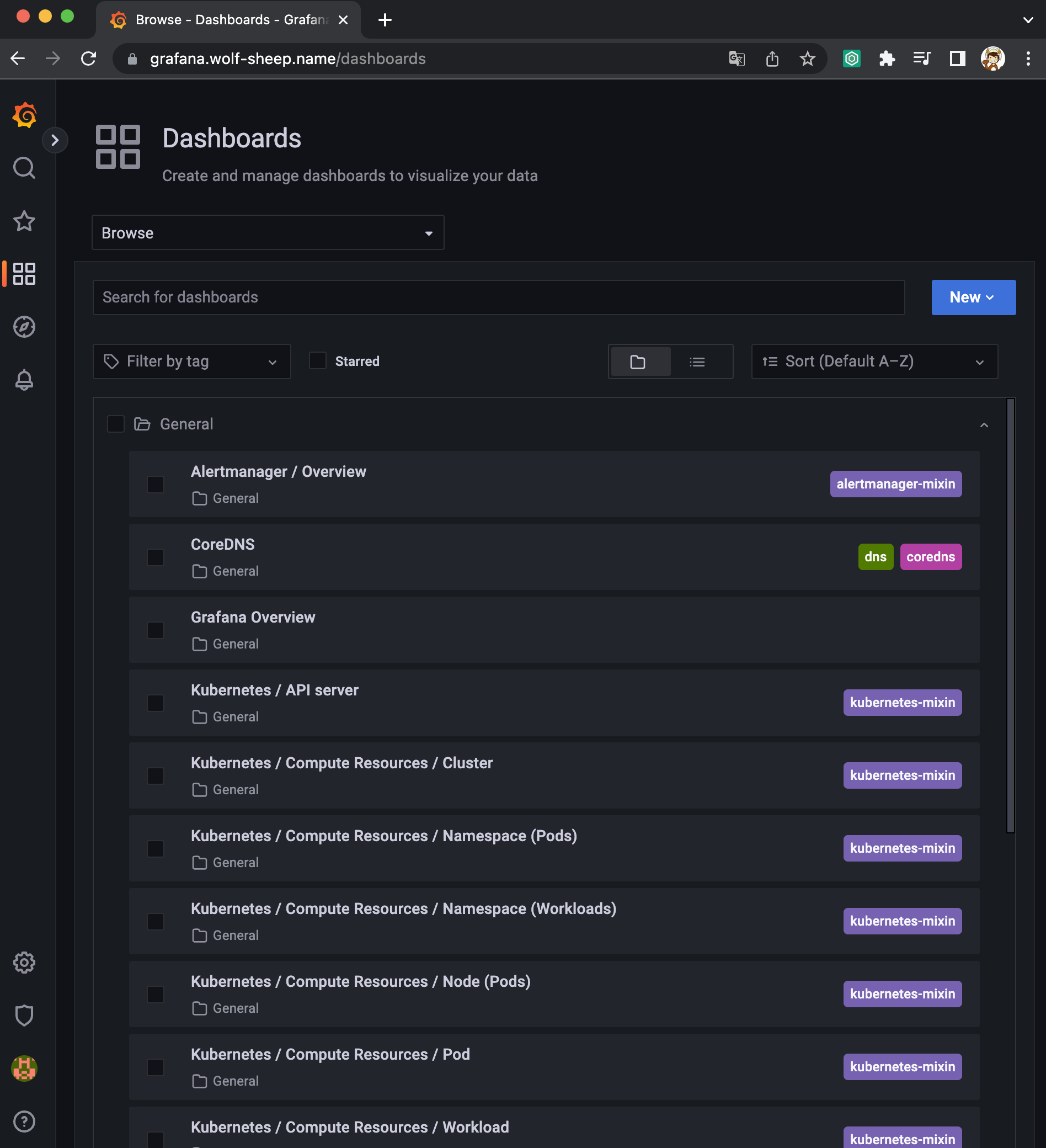Click the green dns tag

click(x=876, y=557)
